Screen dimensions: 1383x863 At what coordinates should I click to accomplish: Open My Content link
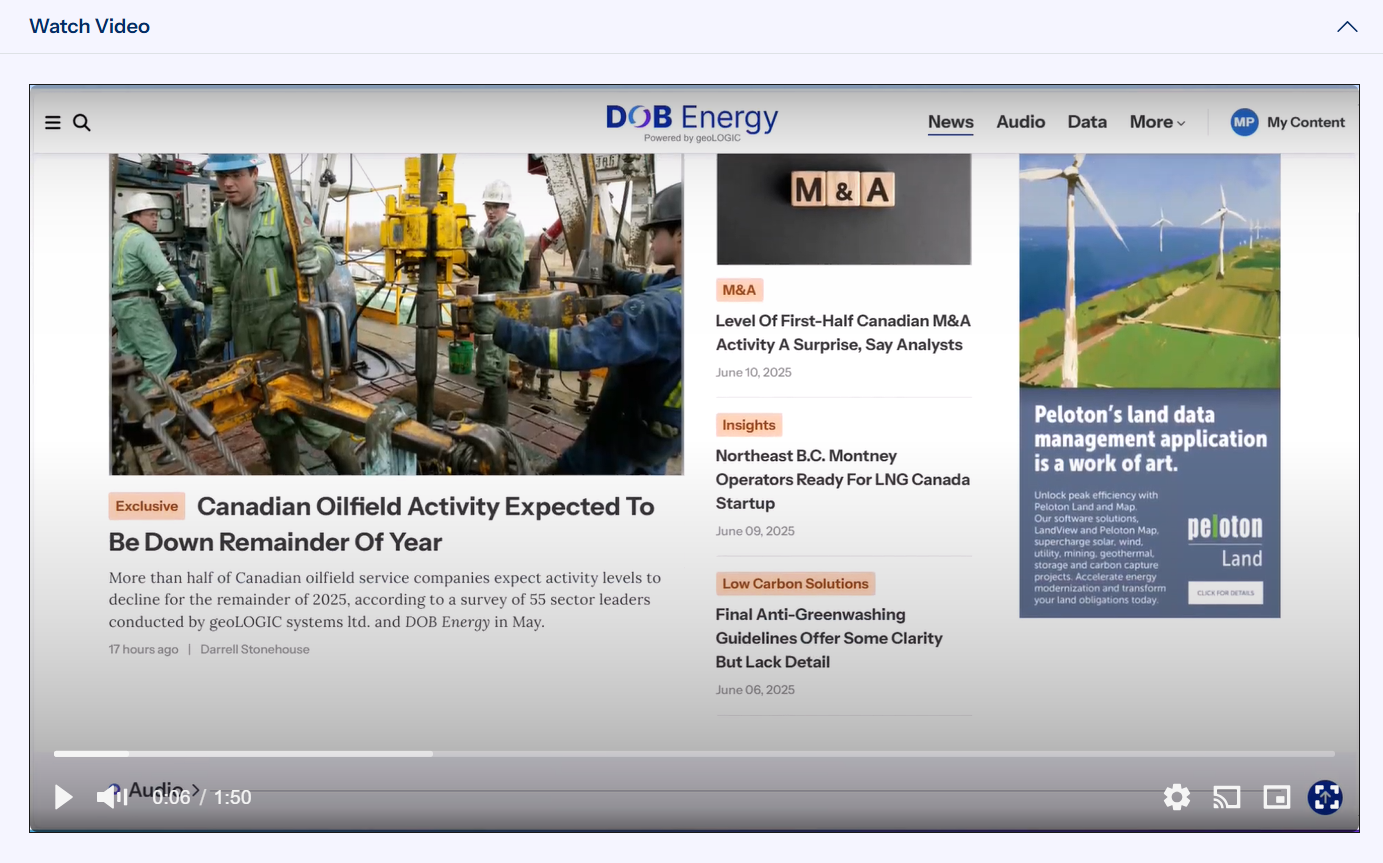pyautogui.click(x=1306, y=122)
